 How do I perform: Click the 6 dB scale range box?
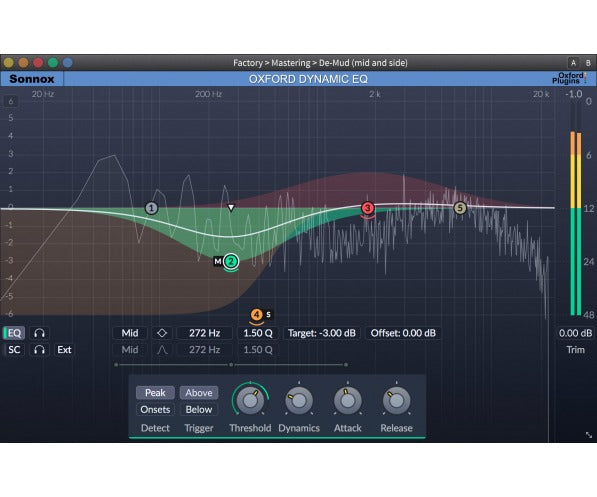tap(11, 101)
